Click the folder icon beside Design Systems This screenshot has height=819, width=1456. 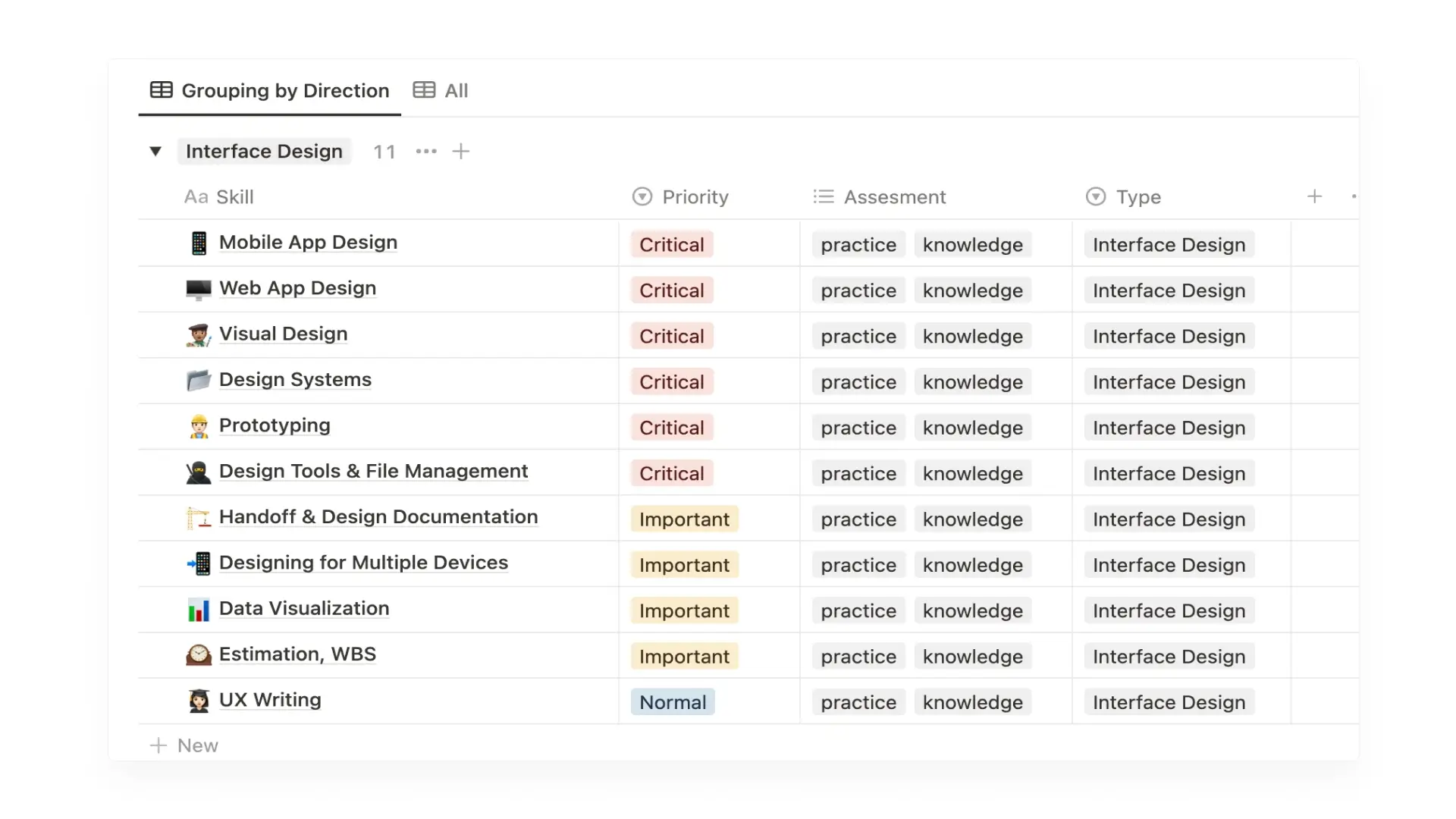[199, 380]
